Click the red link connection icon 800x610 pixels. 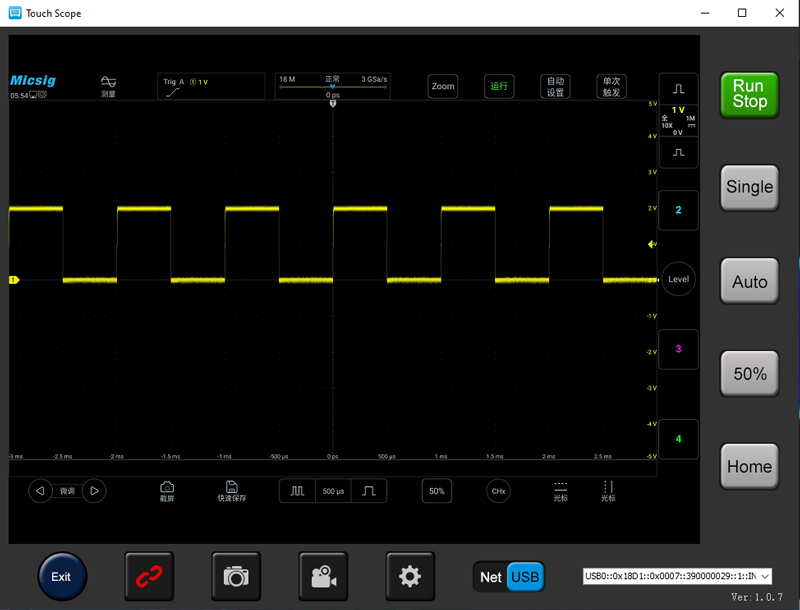click(149, 576)
